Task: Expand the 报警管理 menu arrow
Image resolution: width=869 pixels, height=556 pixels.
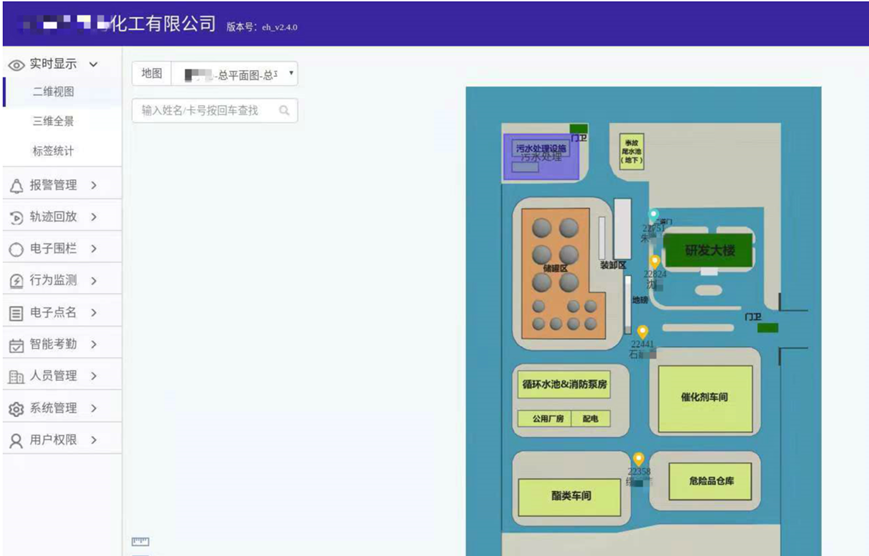Action: pyautogui.click(x=94, y=185)
